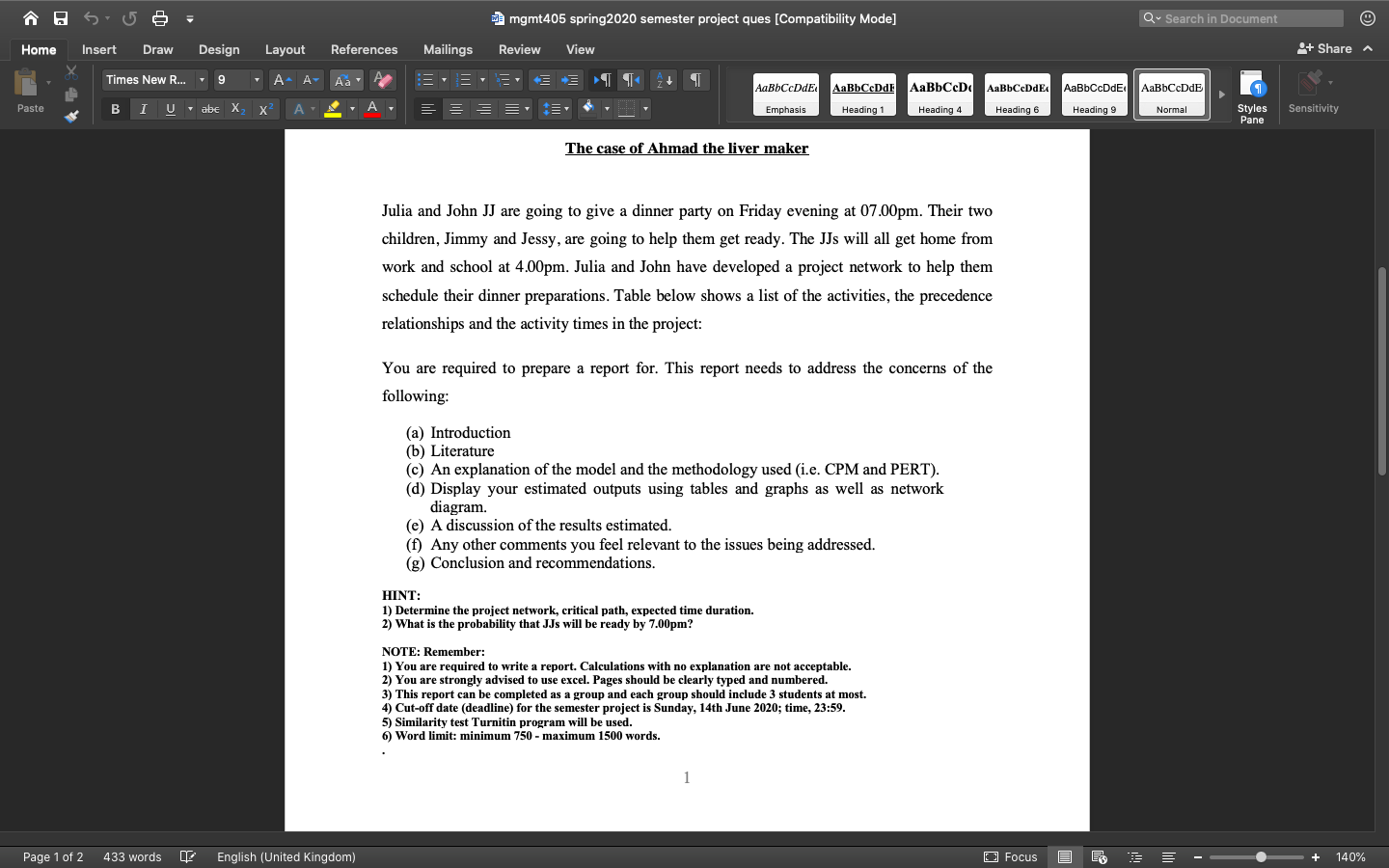Toggle the show paragraph marks icon
The height and width of the screenshot is (868, 1389).
tap(694, 80)
